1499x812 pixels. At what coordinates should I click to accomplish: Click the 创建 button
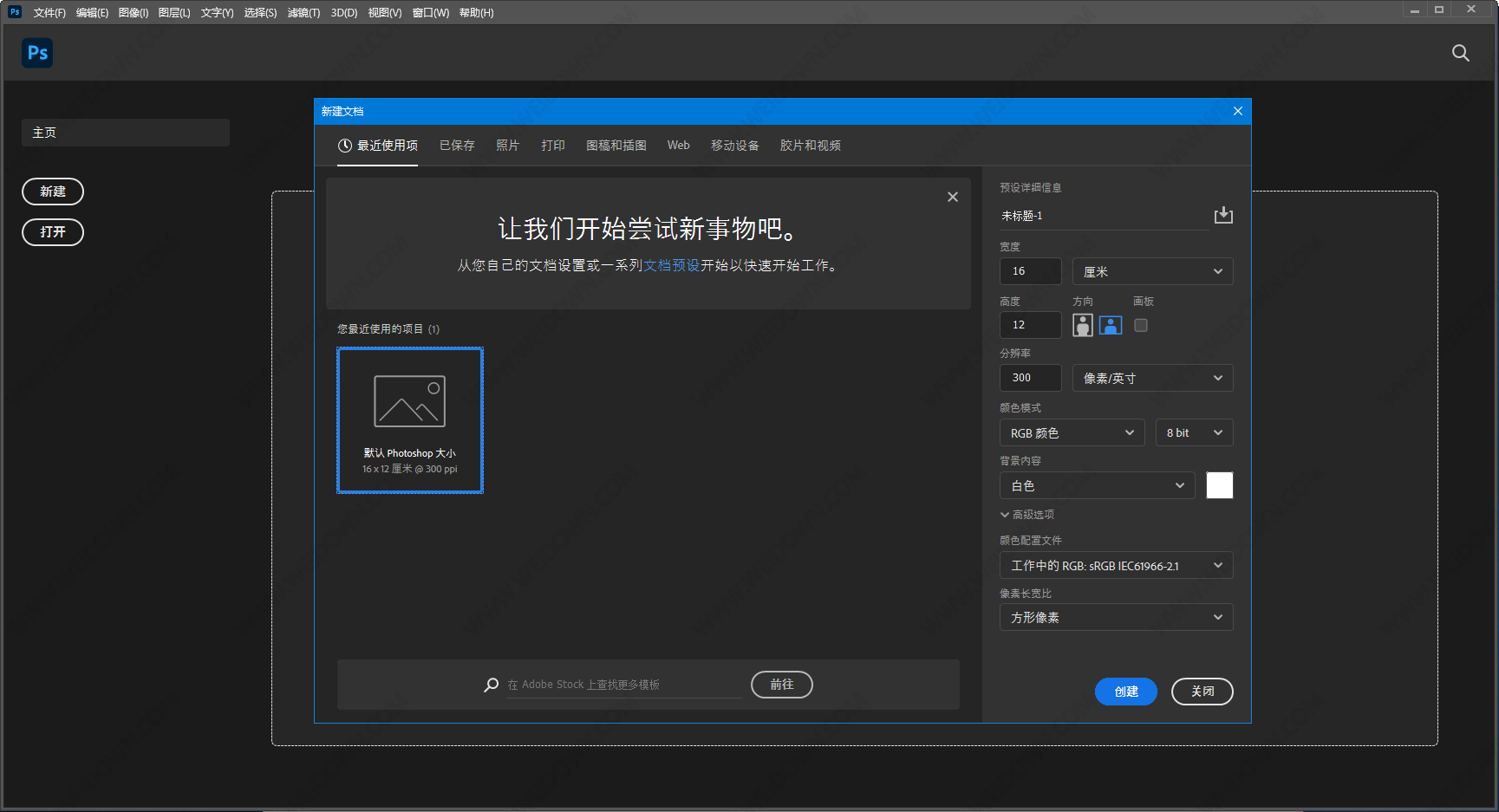[x=1125, y=692]
